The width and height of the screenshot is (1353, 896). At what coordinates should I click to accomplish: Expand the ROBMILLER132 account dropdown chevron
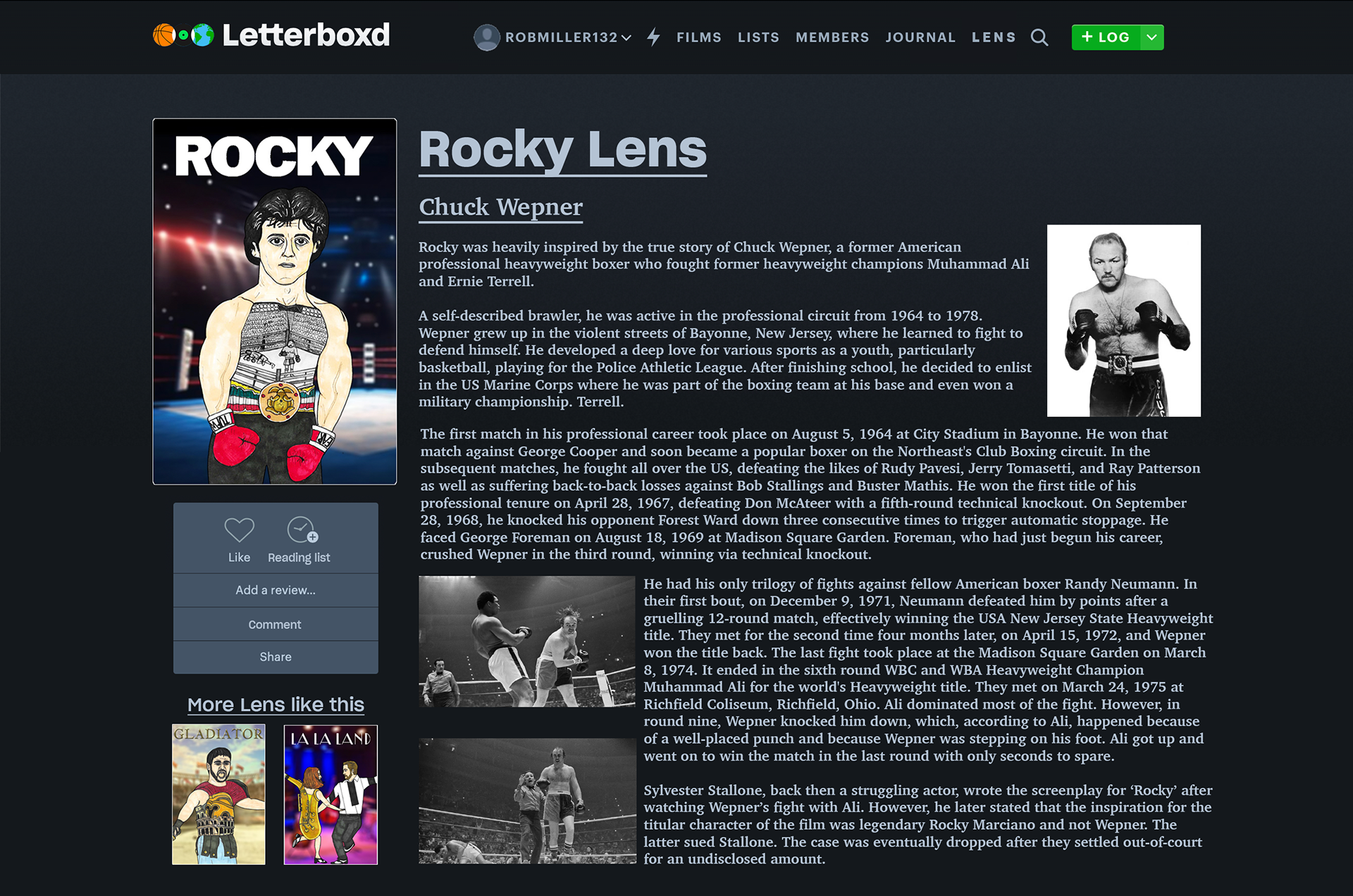click(626, 38)
